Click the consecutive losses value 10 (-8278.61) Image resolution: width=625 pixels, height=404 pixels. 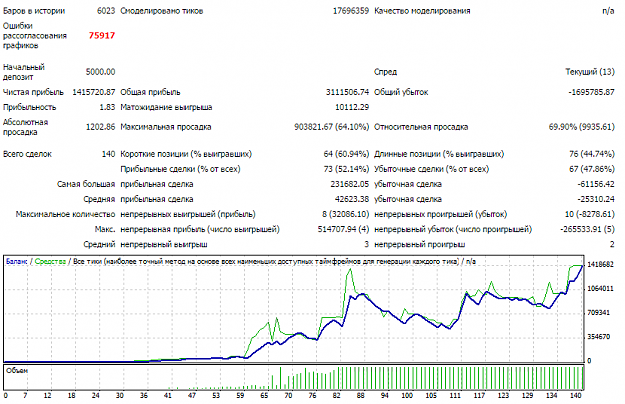(x=590, y=214)
